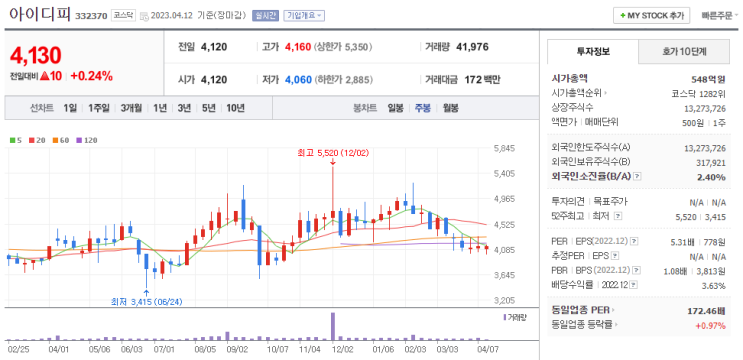Select 1일 line chart period
This screenshot has width=743, height=360.
70,108
